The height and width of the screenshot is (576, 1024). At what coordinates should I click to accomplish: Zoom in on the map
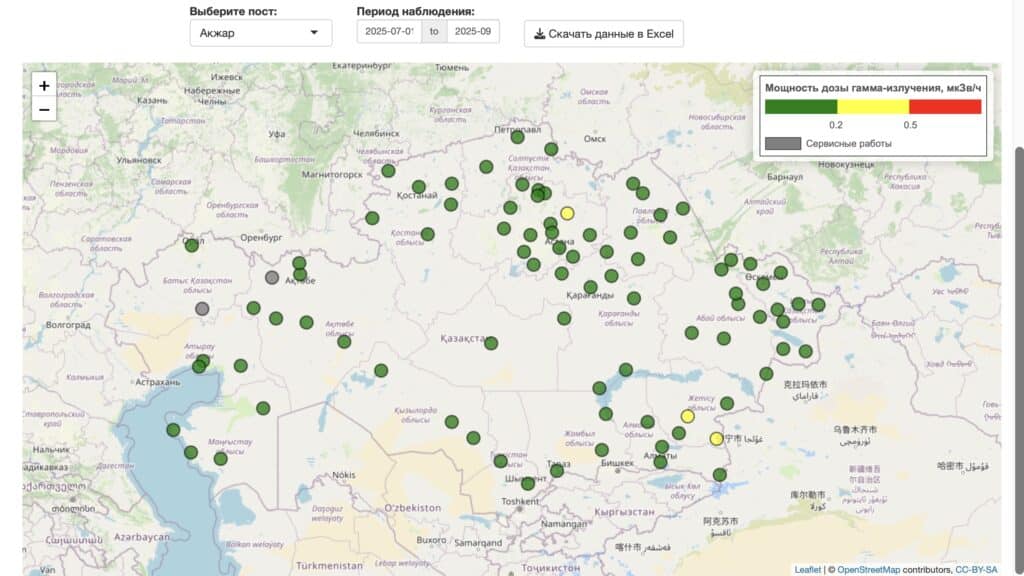pos(44,86)
